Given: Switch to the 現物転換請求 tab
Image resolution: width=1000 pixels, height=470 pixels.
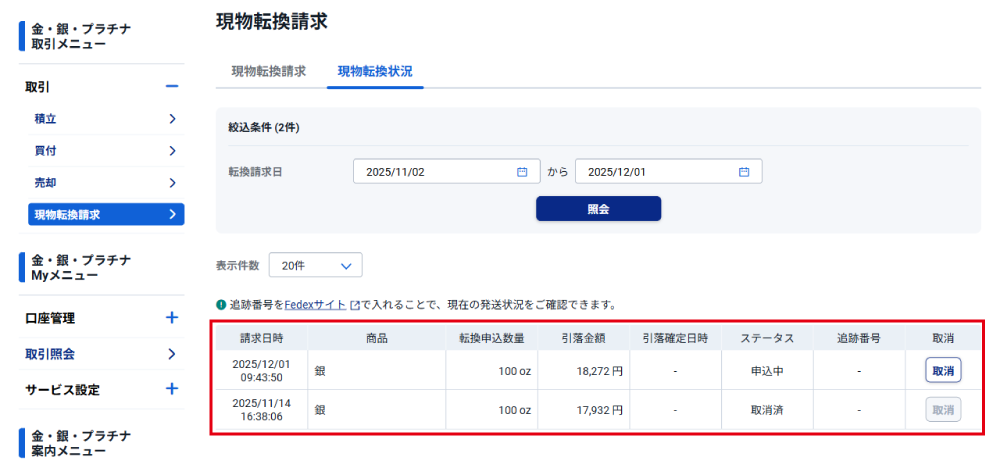Looking at the screenshot, I should click(x=268, y=72).
